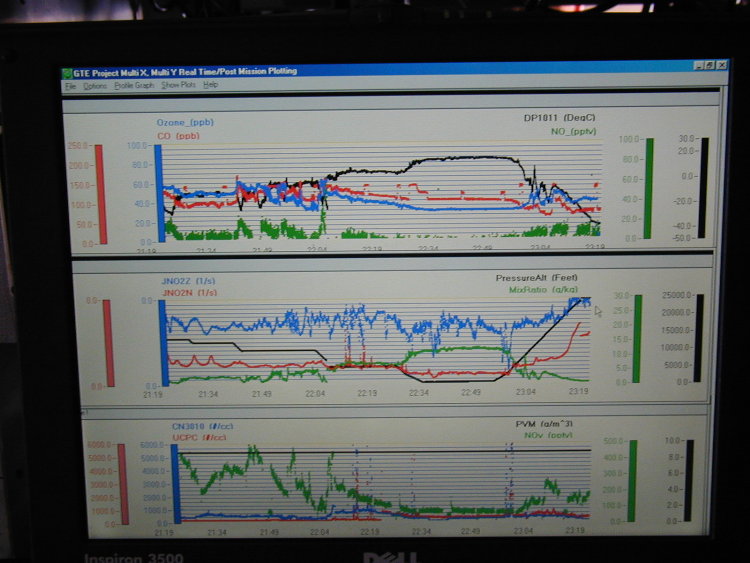Open the Options menu
This screenshot has width=750, height=563.
tap(95, 86)
